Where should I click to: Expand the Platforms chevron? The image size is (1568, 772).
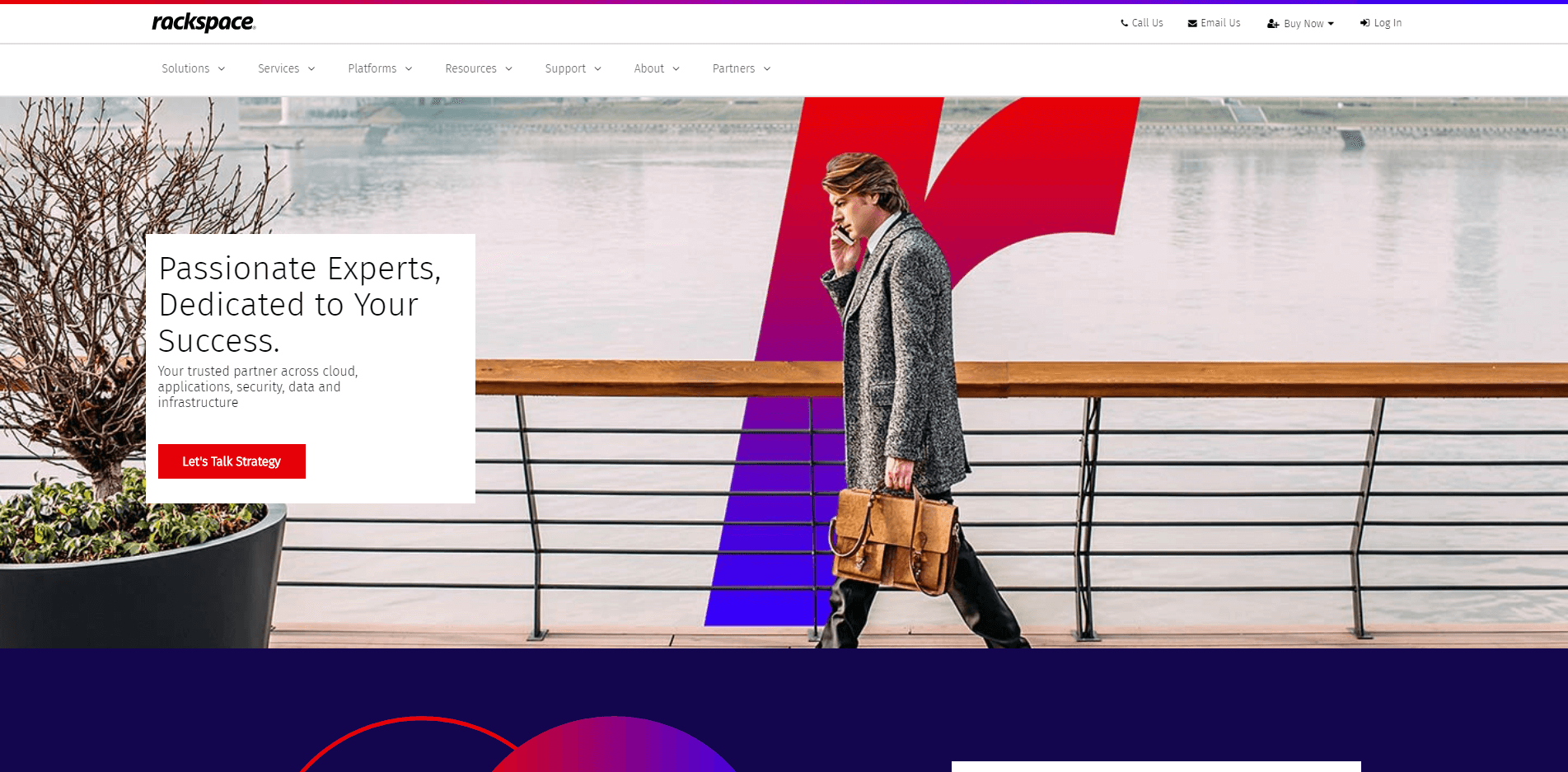(x=409, y=69)
